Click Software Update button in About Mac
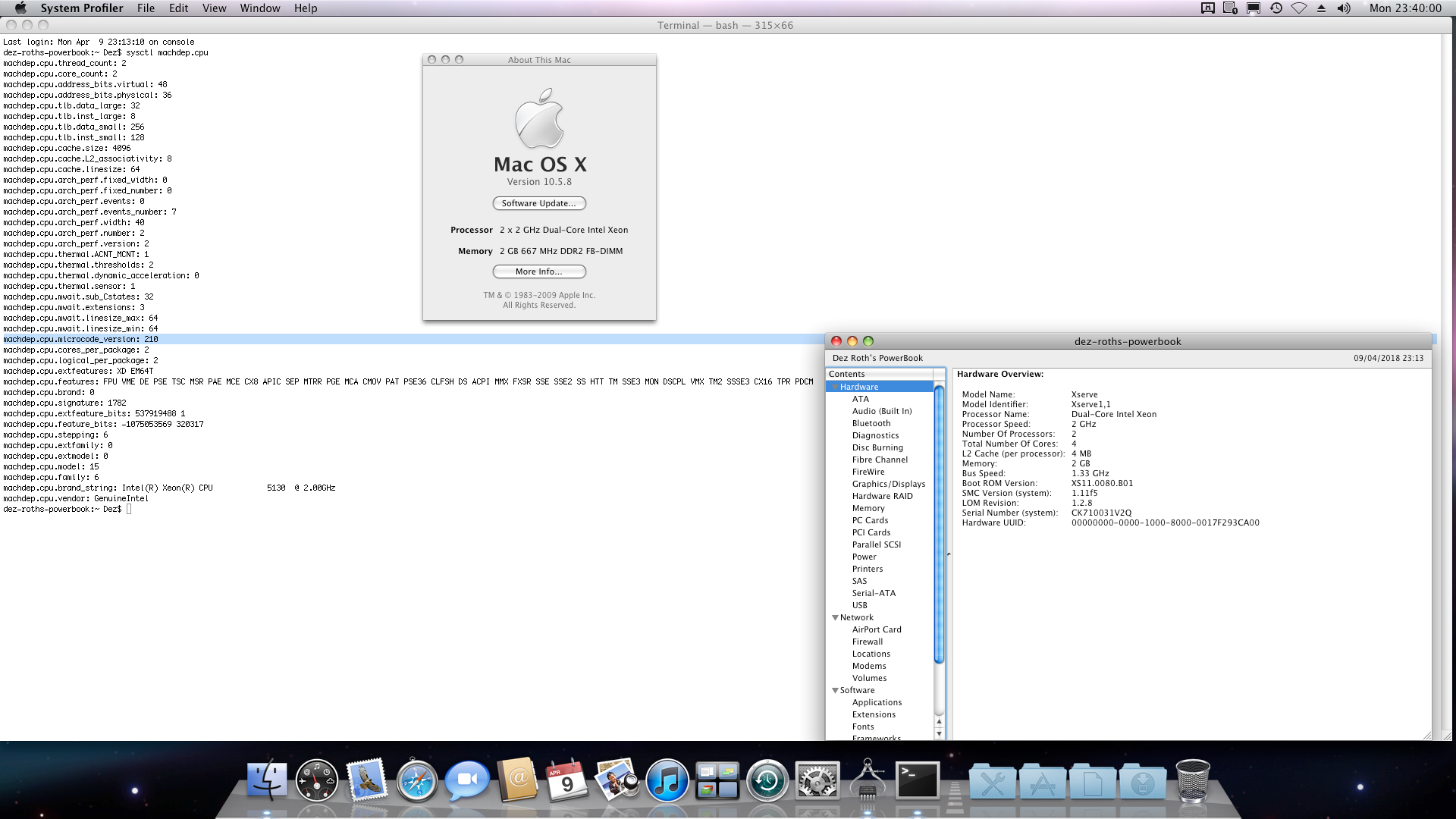The image size is (1456, 819). tap(539, 203)
